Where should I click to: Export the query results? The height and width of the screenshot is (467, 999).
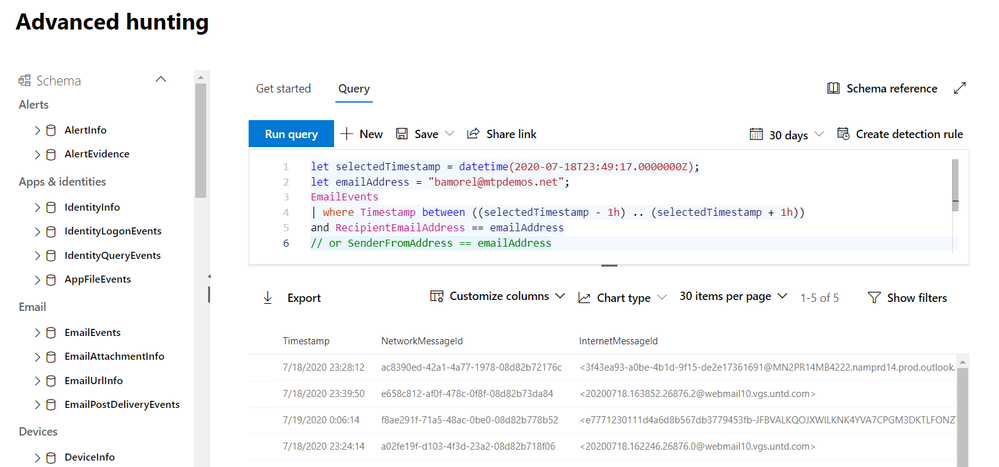click(292, 298)
